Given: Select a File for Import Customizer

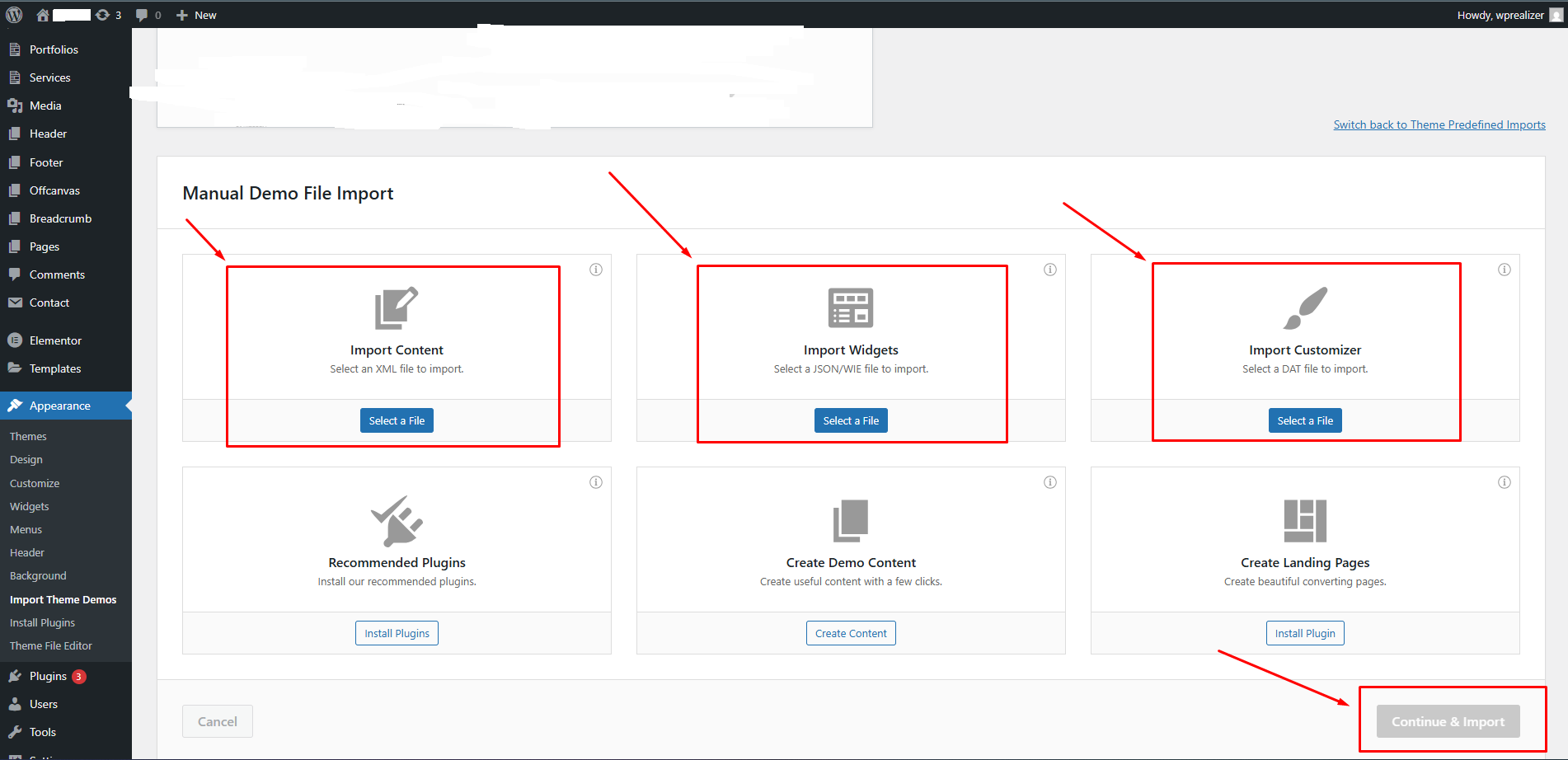Looking at the screenshot, I should point(1305,420).
